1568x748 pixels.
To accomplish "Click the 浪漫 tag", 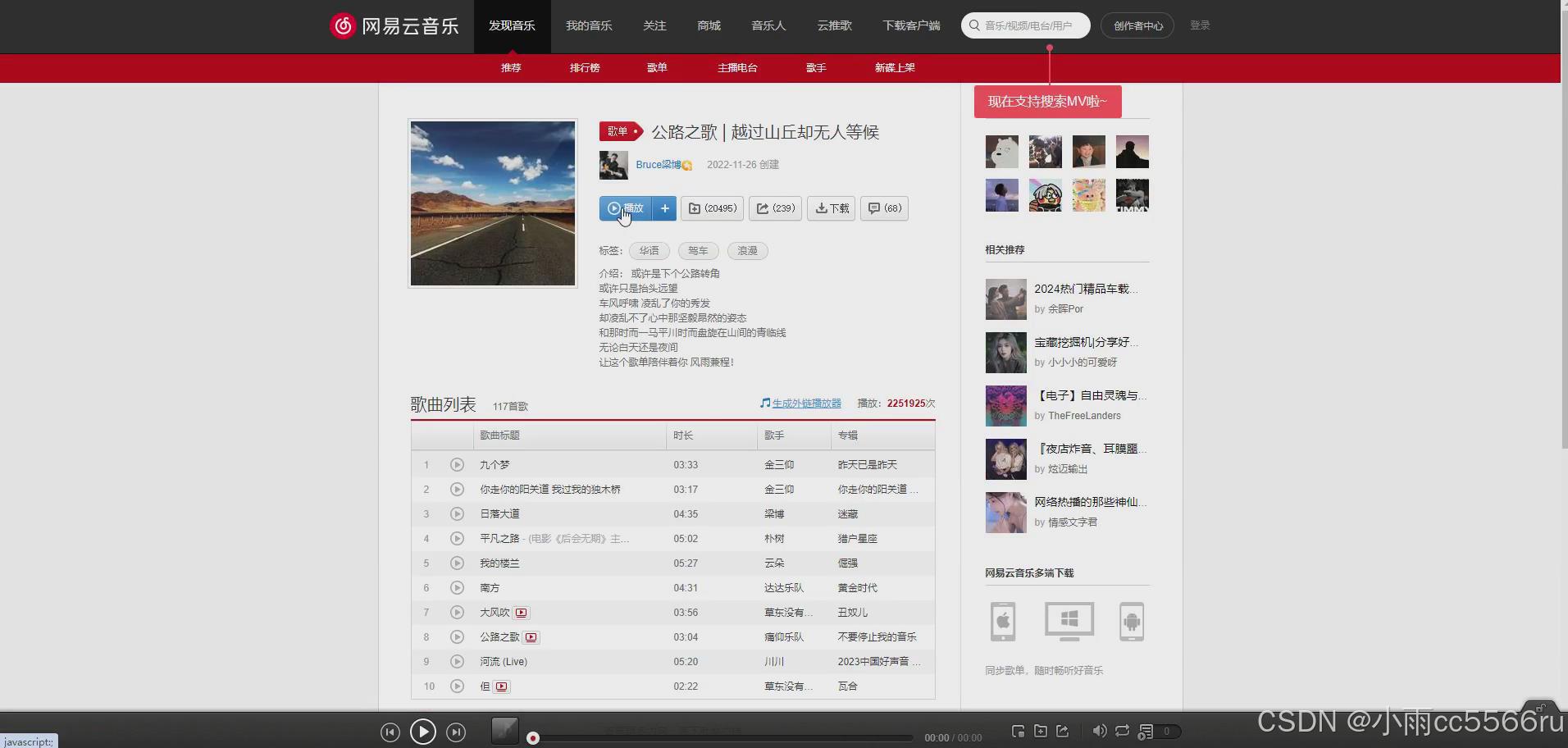I will (748, 251).
